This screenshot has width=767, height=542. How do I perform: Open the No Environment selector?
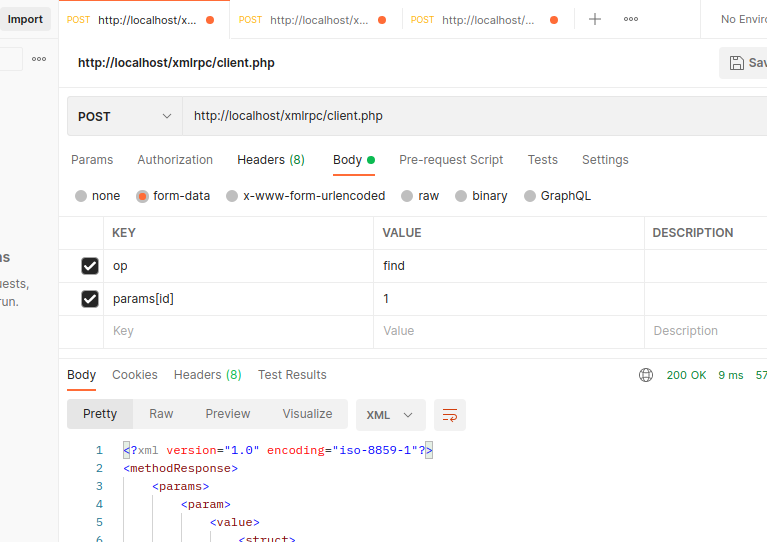pyautogui.click(x=744, y=20)
